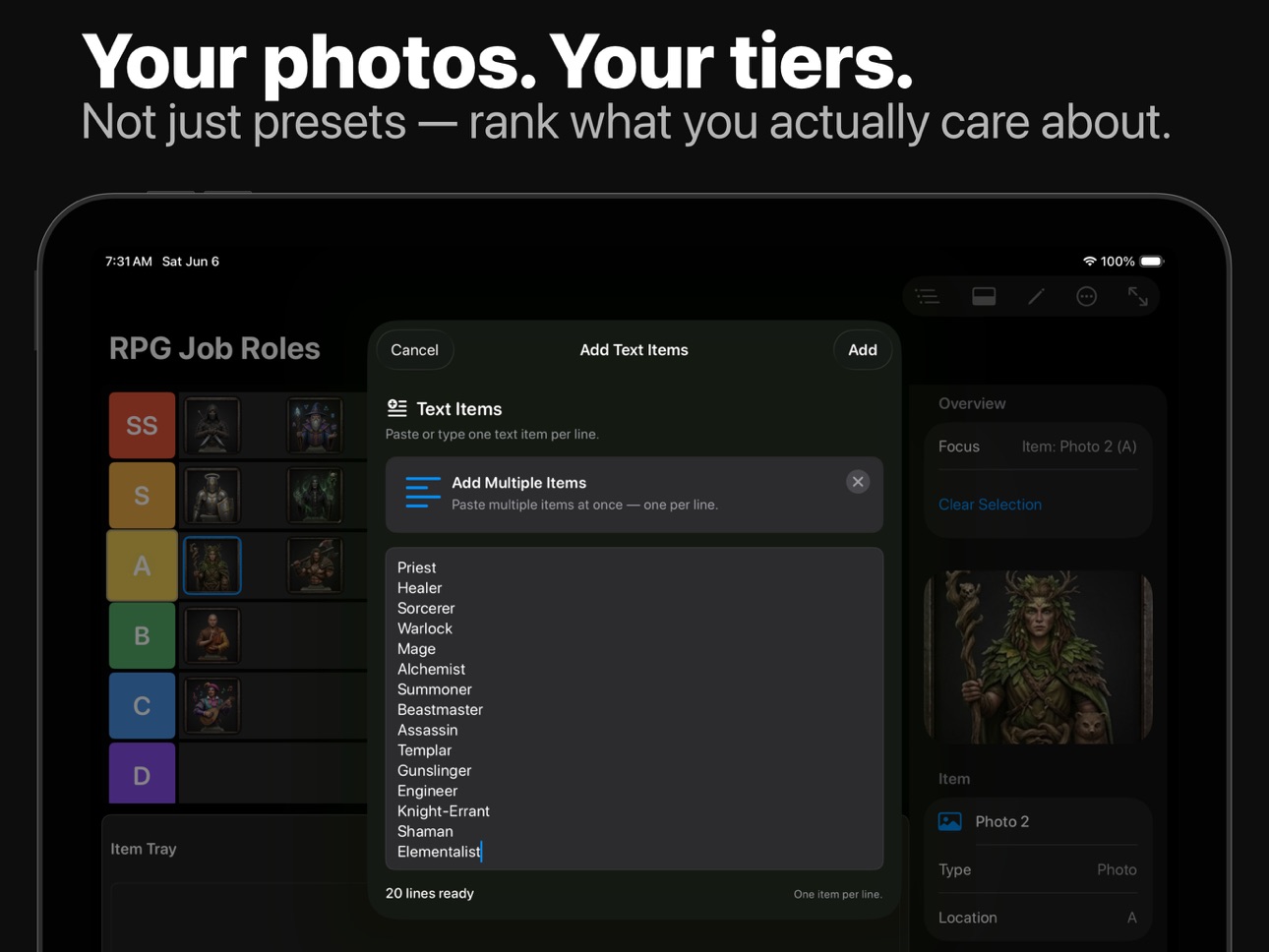Click the RPG Job Roles title
Image resolution: width=1269 pixels, height=952 pixels.
click(x=214, y=348)
